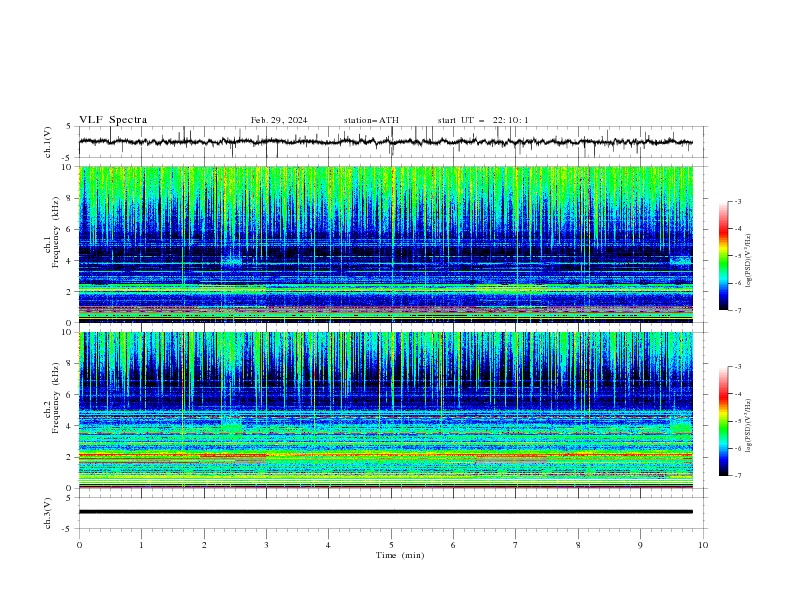Click time axis tick label "4"
Viewport: 792px width, 612px height.
(328, 545)
